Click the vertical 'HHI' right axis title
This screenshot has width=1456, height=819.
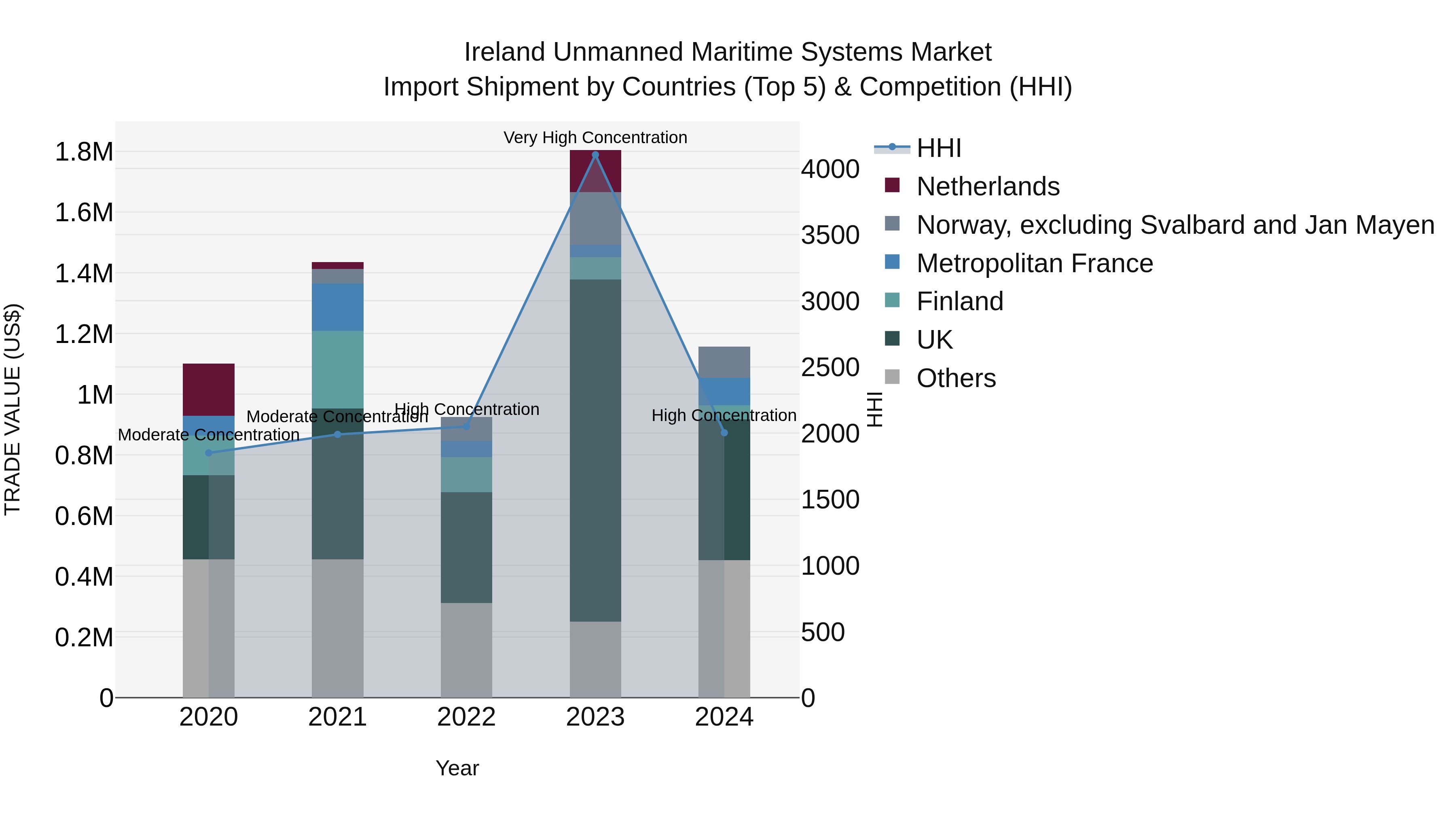(x=875, y=410)
